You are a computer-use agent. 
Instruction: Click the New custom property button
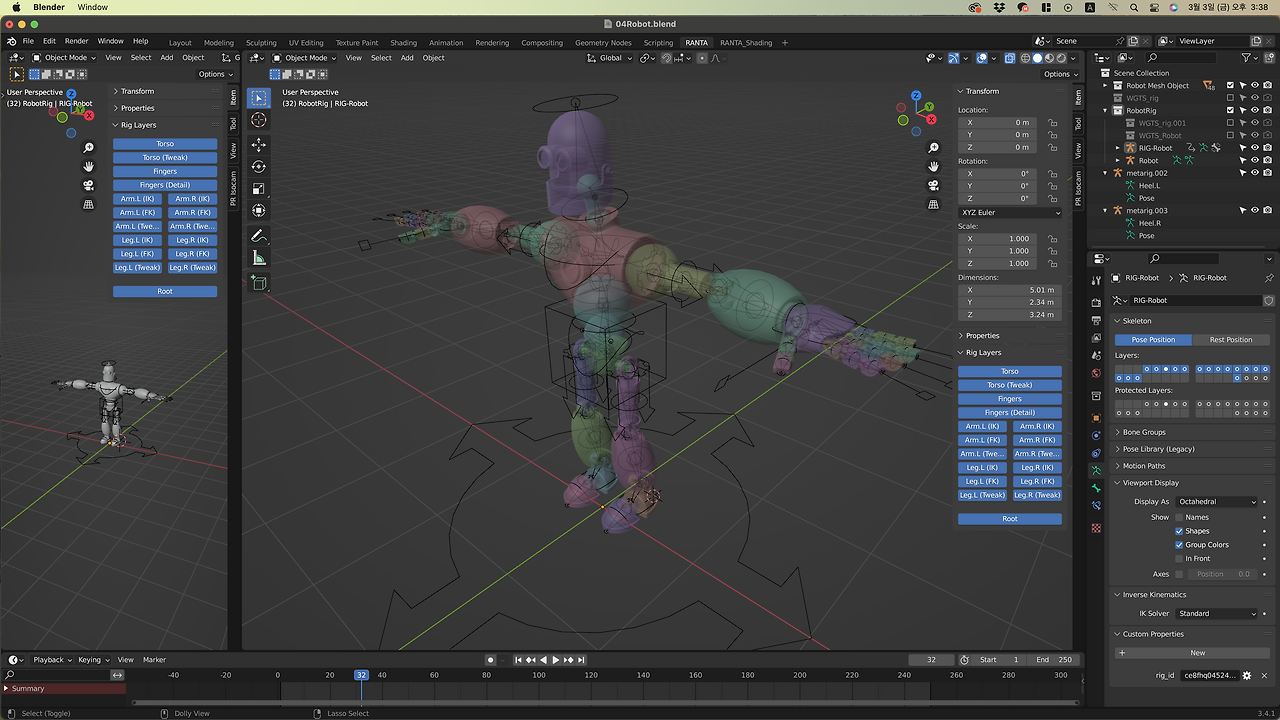(x=1197, y=653)
